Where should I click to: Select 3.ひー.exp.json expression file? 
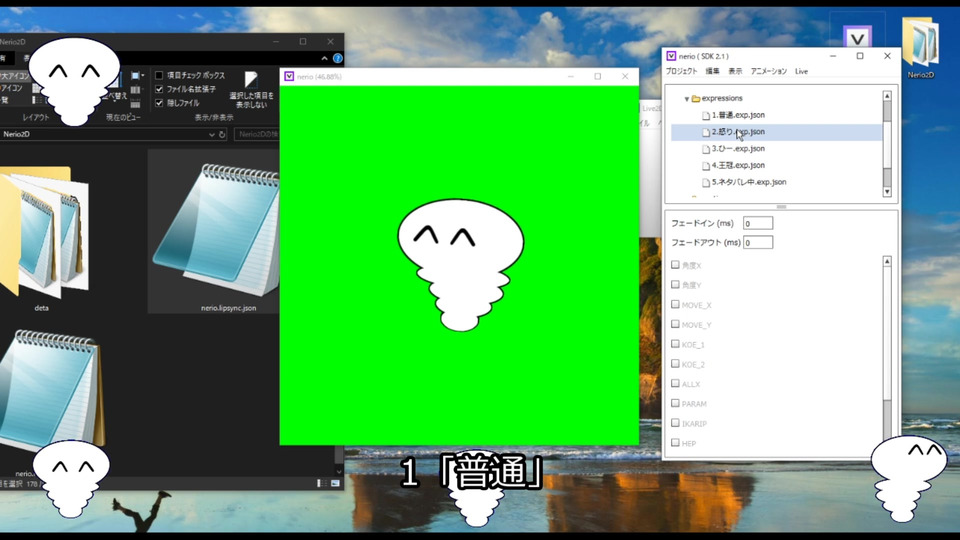738,149
